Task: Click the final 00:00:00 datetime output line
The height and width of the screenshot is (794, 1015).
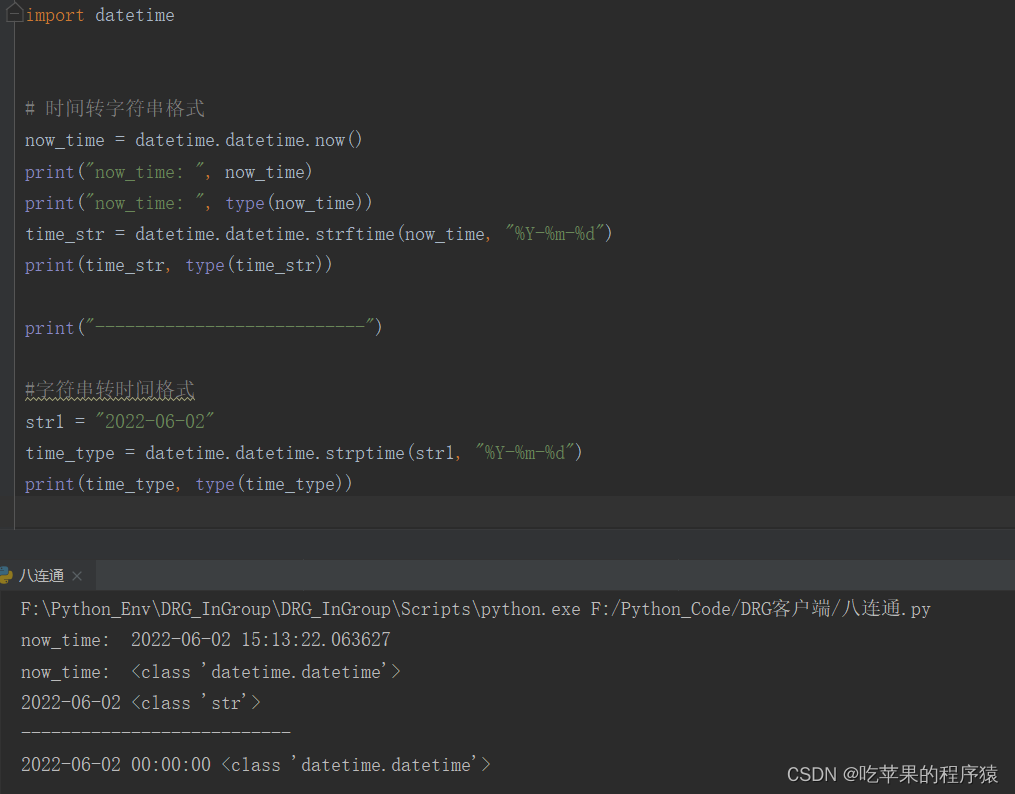Action: [x=255, y=765]
